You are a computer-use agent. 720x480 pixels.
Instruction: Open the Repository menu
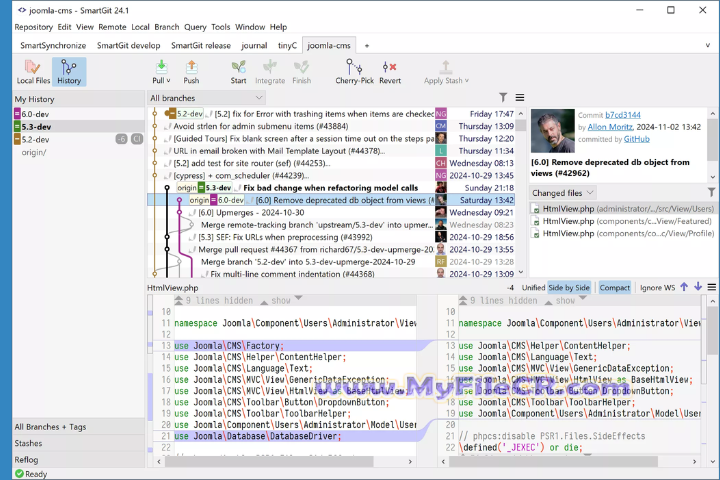(34, 27)
